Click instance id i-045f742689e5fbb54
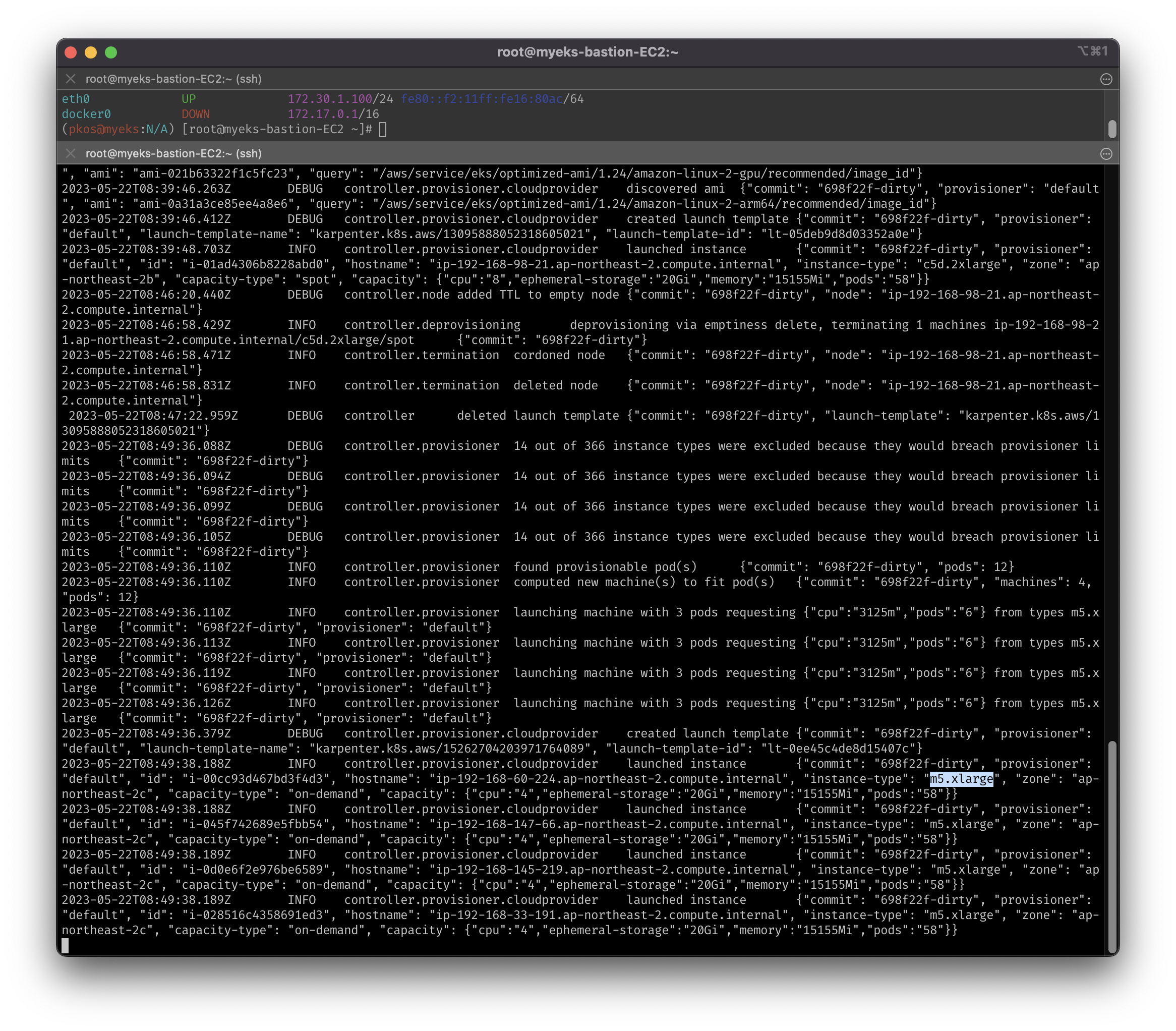The height and width of the screenshot is (1031, 1176). (256, 824)
